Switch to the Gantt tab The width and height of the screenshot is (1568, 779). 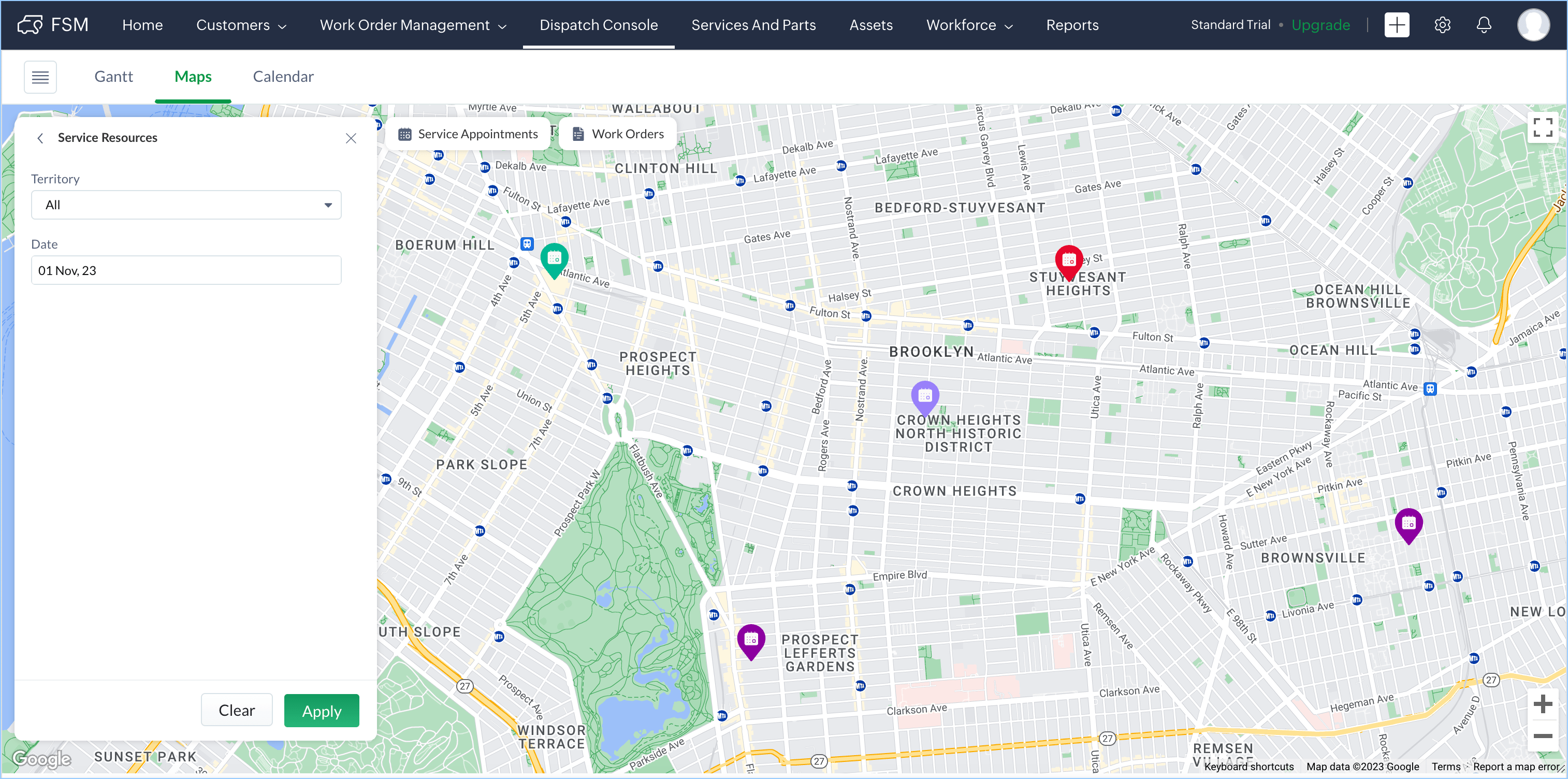click(x=113, y=77)
